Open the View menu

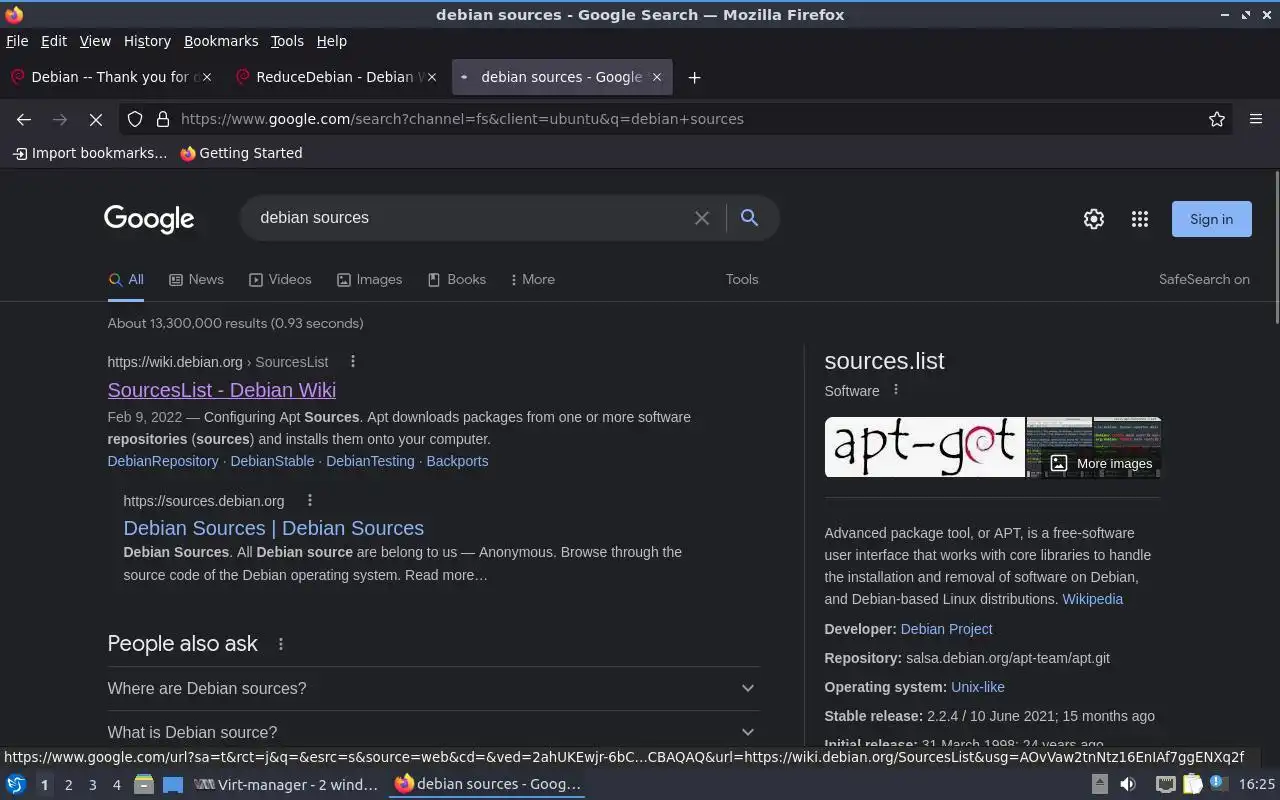(95, 41)
